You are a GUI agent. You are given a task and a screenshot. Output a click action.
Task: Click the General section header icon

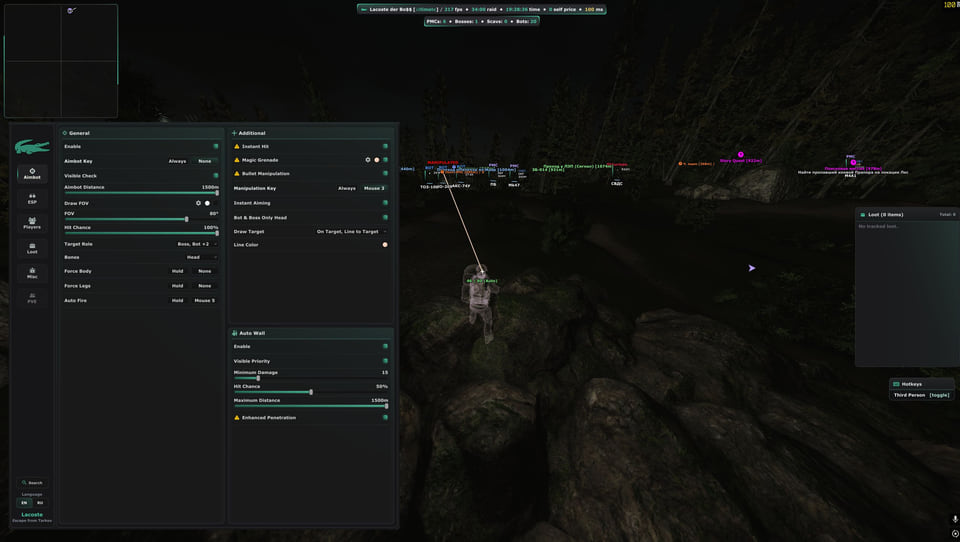pyautogui.click(x=65, y=133)
